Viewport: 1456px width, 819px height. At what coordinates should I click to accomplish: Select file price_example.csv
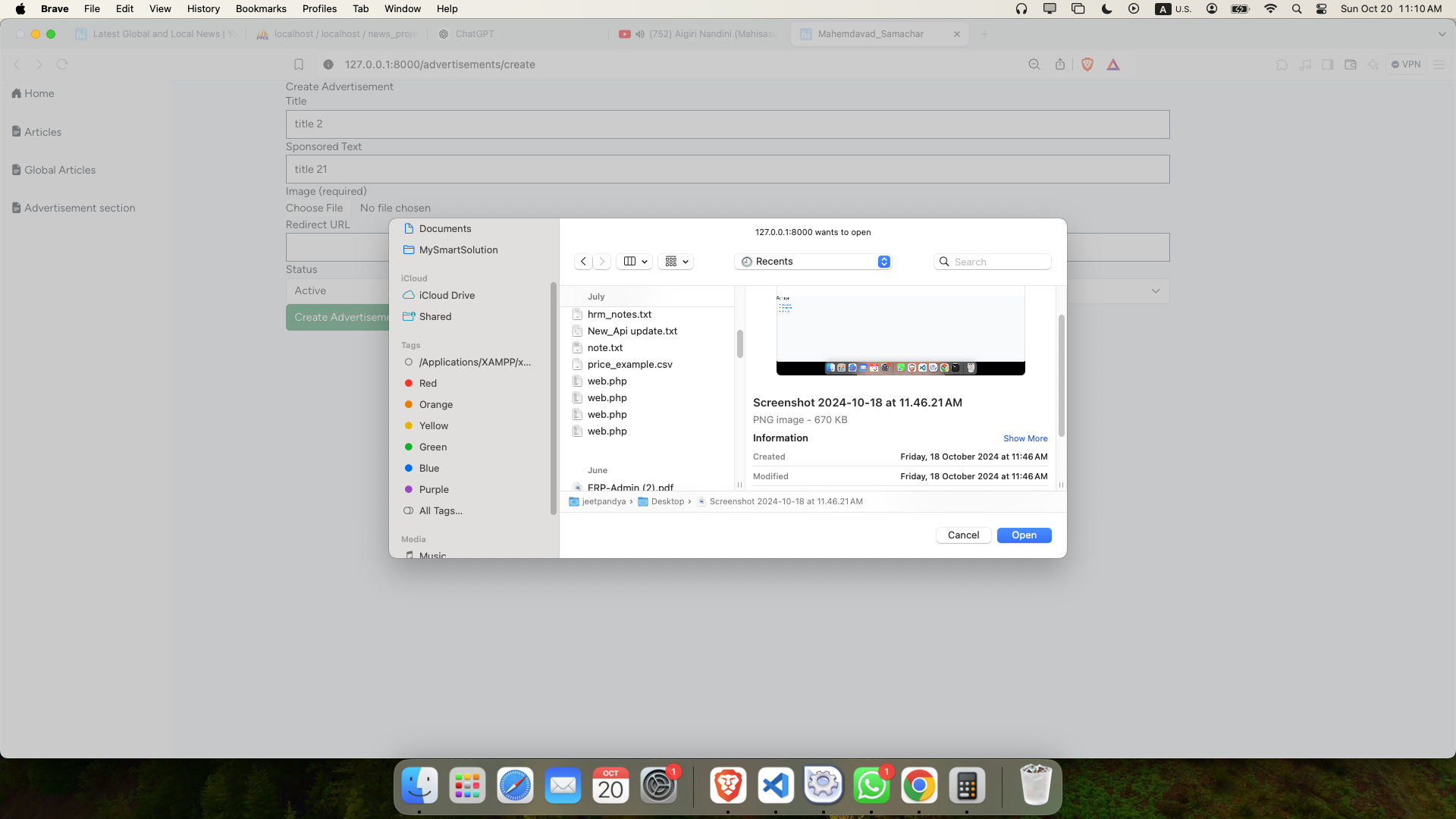[x=629, y=365]
